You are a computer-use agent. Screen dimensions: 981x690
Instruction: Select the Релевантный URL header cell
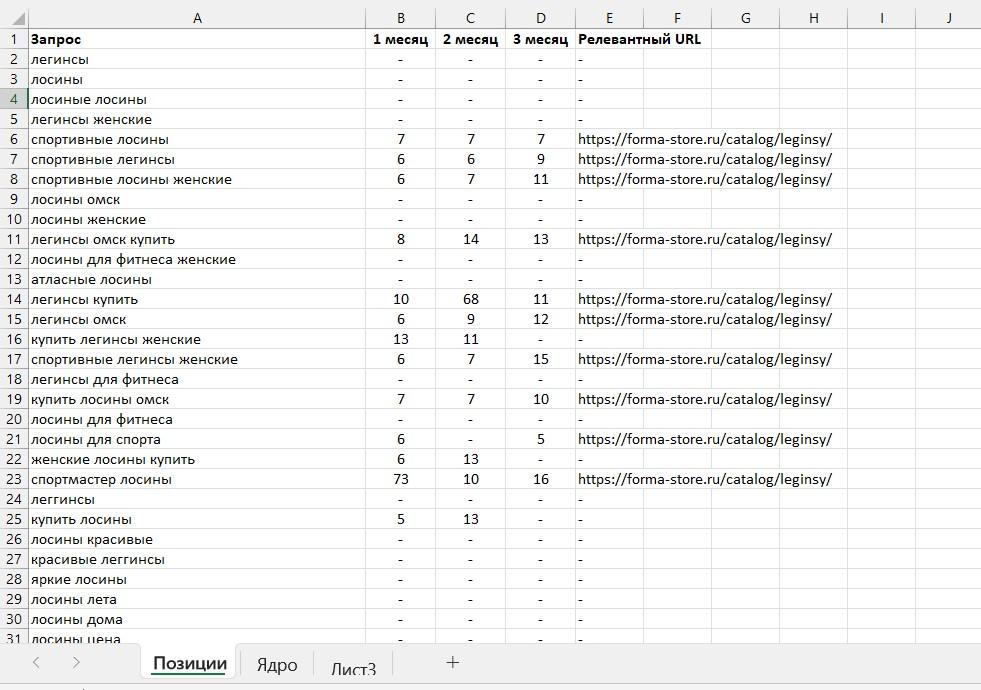pyautogui.click(x=639, y=39)
